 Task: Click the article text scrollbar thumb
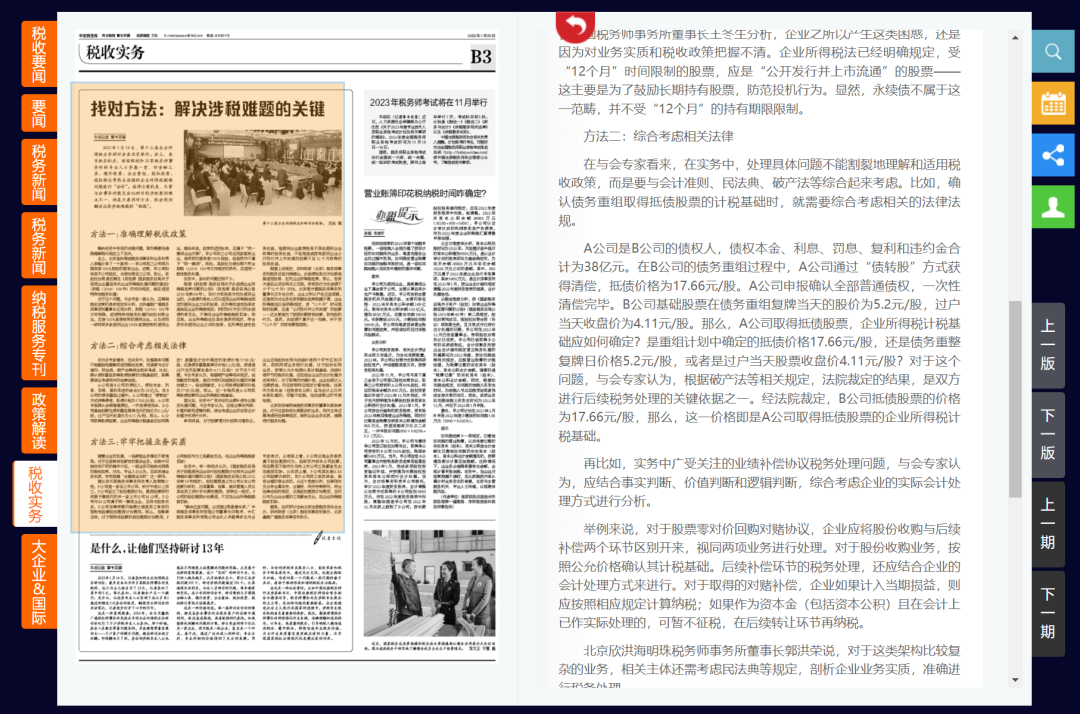(x=1015, y=400)
